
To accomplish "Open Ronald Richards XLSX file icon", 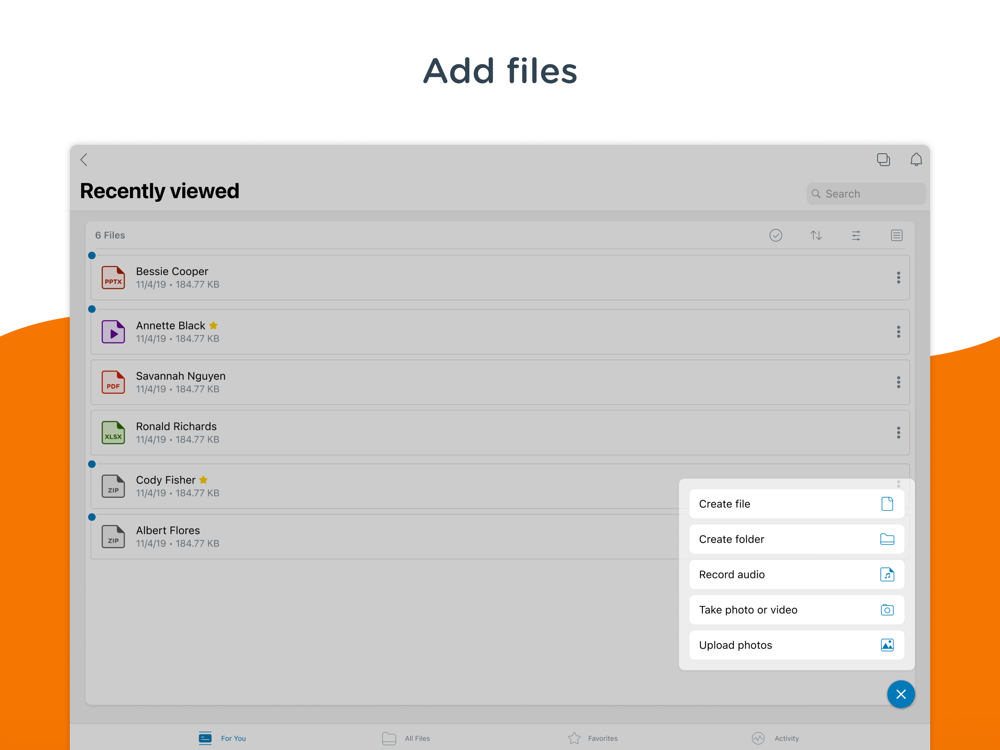I will point(113,432).
